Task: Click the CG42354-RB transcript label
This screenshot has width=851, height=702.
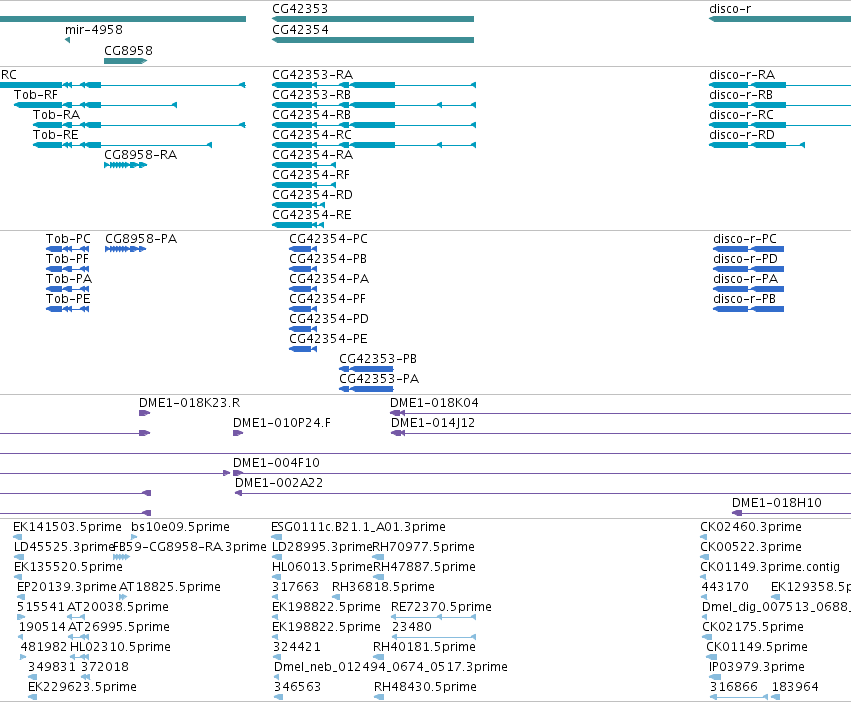Action: pyautogui.click(x=312, y=115)
